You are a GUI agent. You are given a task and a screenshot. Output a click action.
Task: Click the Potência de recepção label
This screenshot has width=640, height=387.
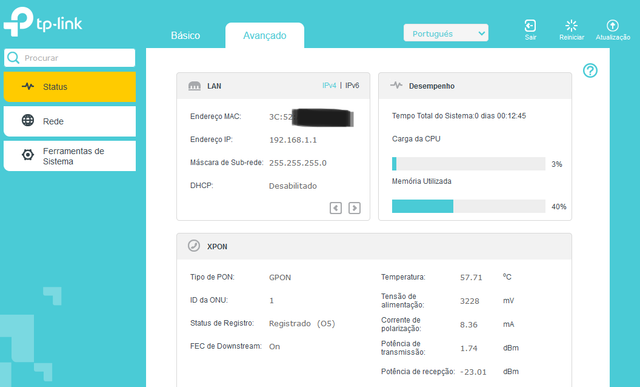(x=418, y=371)
